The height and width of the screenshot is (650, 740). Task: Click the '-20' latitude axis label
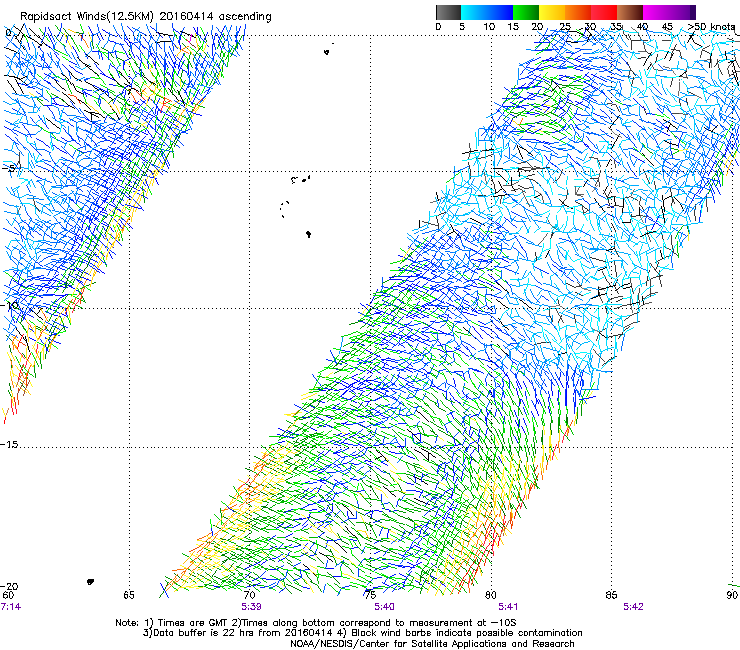point(9,586)
